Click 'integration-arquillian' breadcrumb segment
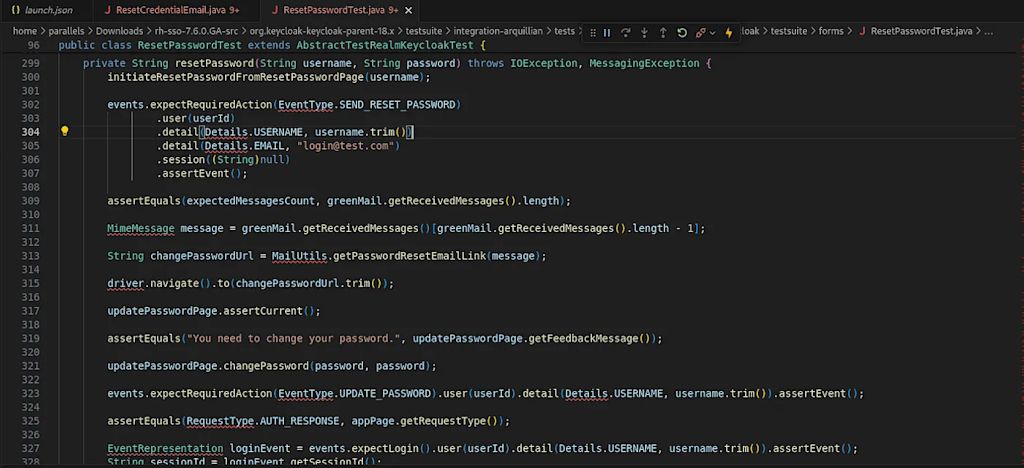Image resolution: width=1024 pixels, height=468 pixels. pos(498,31)
